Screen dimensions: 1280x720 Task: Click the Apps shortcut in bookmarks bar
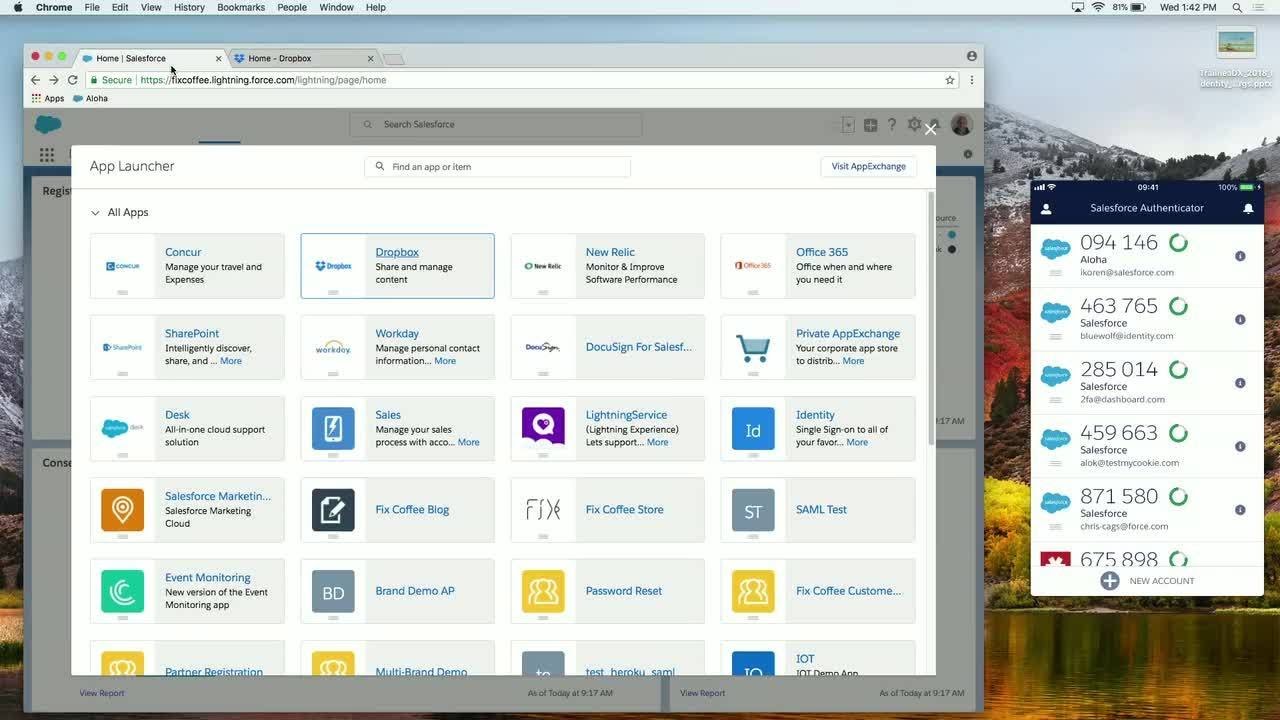click(x=48, y=98)
